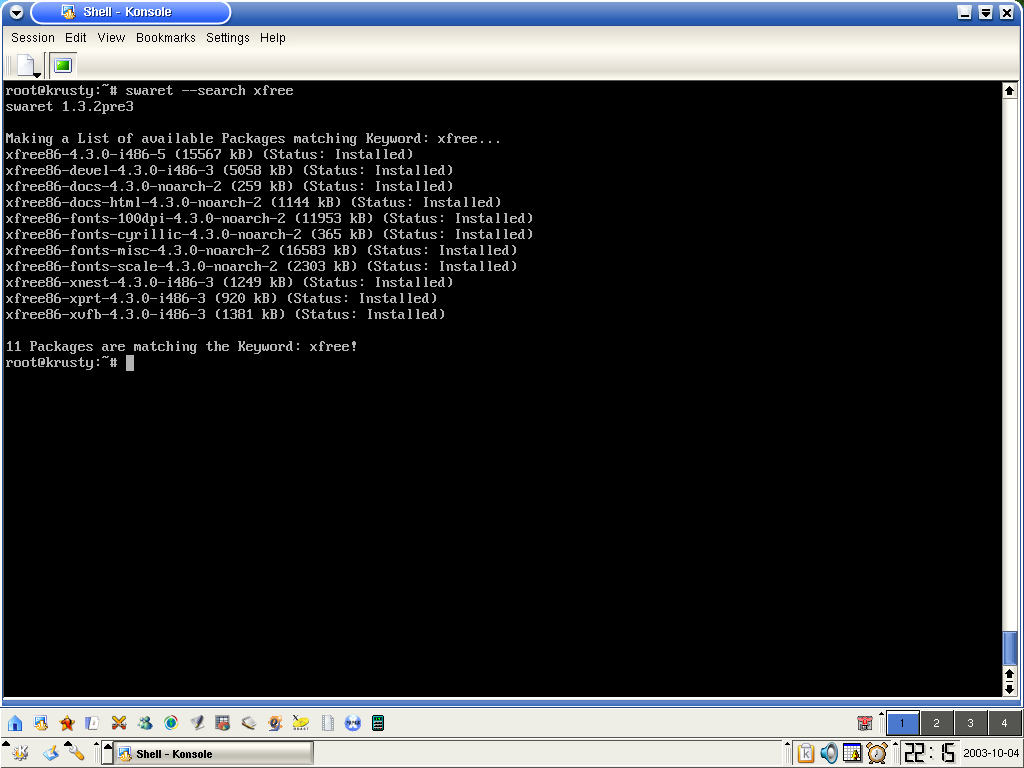1024x768 pixels.
Task: Click the 'xfree86-fonts-100dpi-4.3.0-noarch-2' line
Action: (269, 219)
